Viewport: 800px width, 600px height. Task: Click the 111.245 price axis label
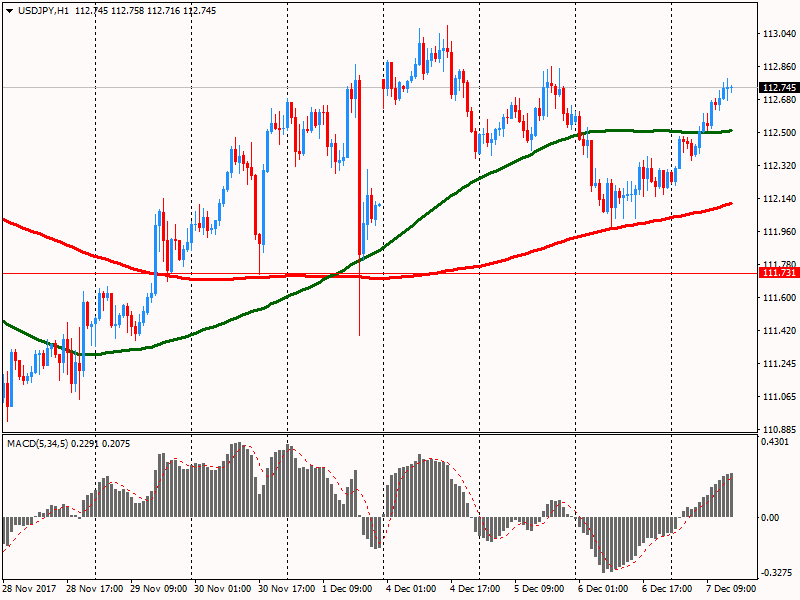point(777,364)
